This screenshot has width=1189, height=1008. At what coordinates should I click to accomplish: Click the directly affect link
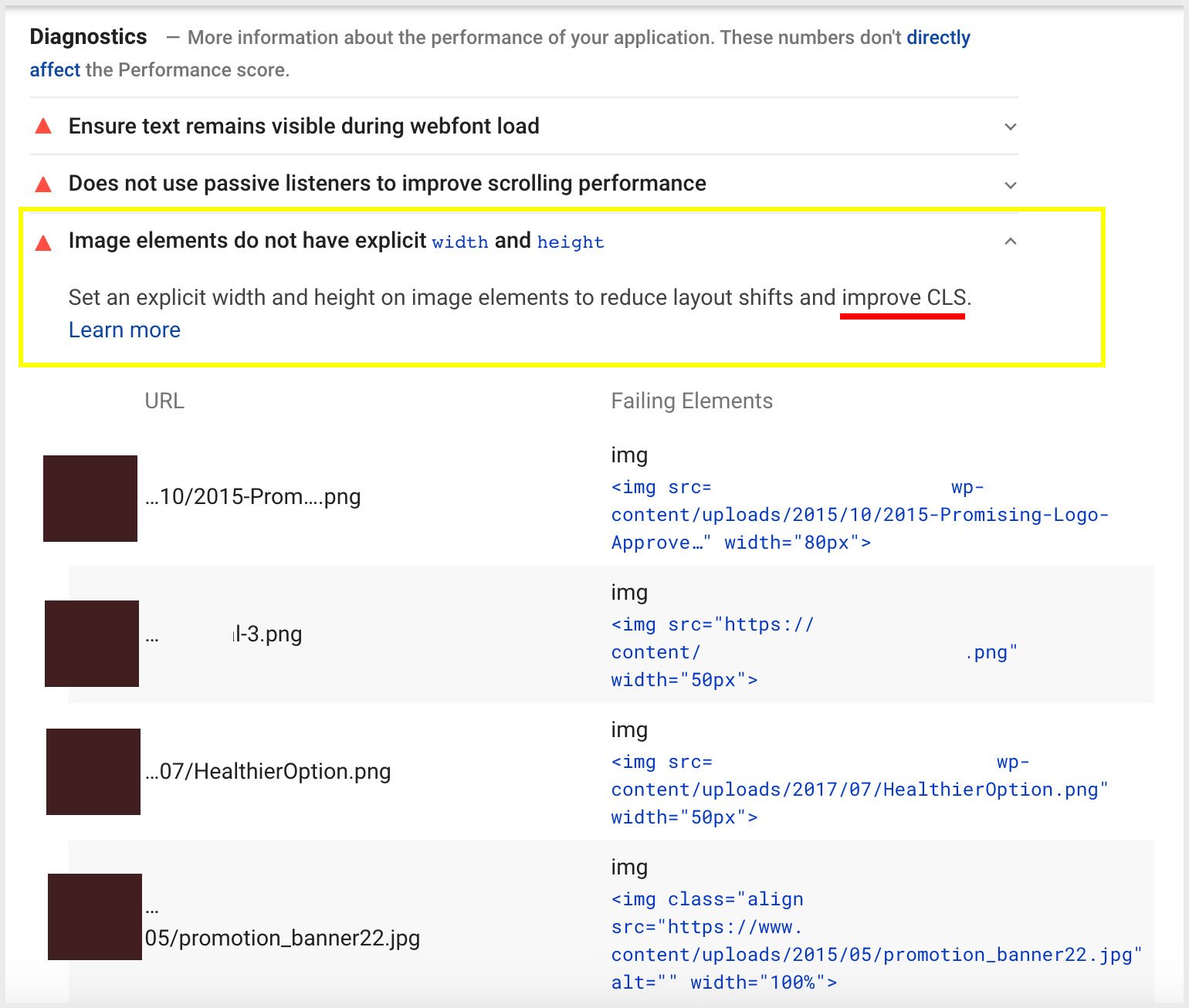[x=938, y=37]
